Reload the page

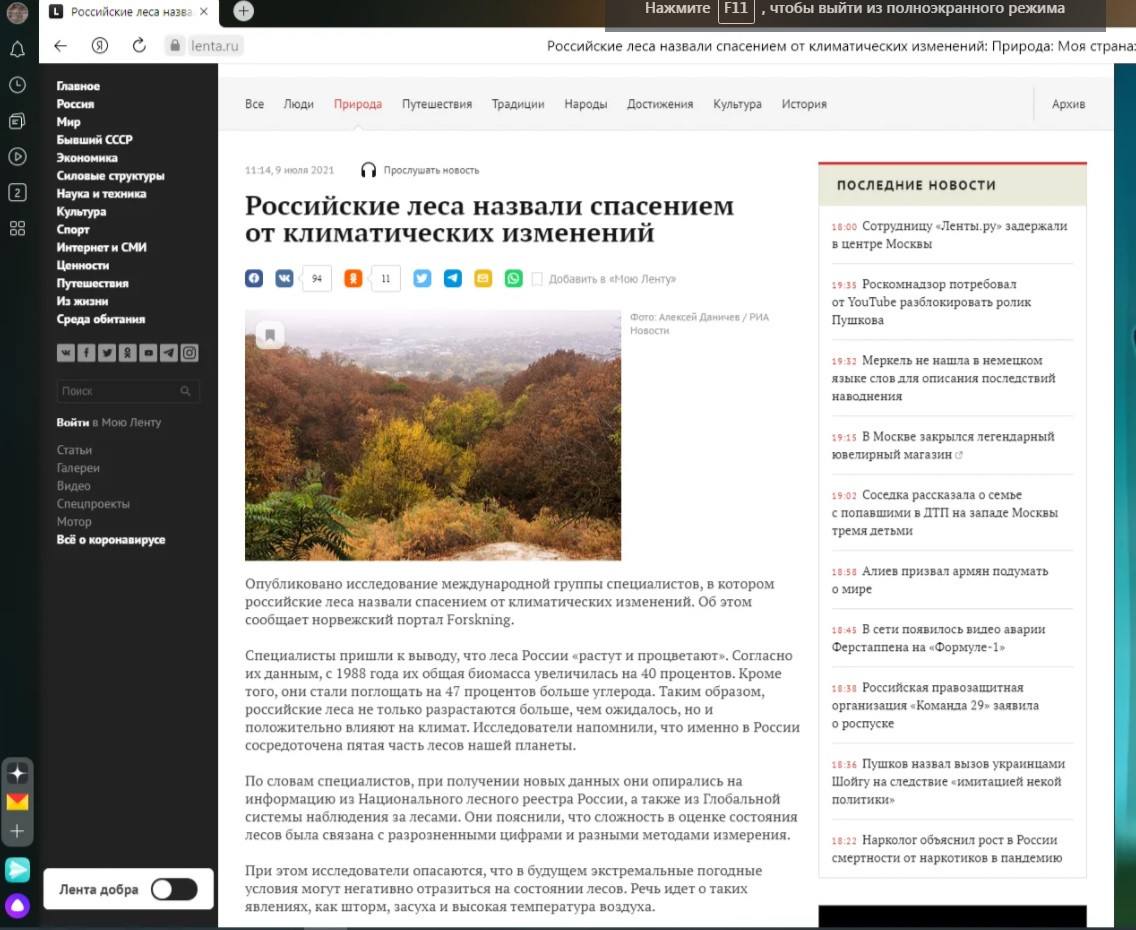[139, 46]
